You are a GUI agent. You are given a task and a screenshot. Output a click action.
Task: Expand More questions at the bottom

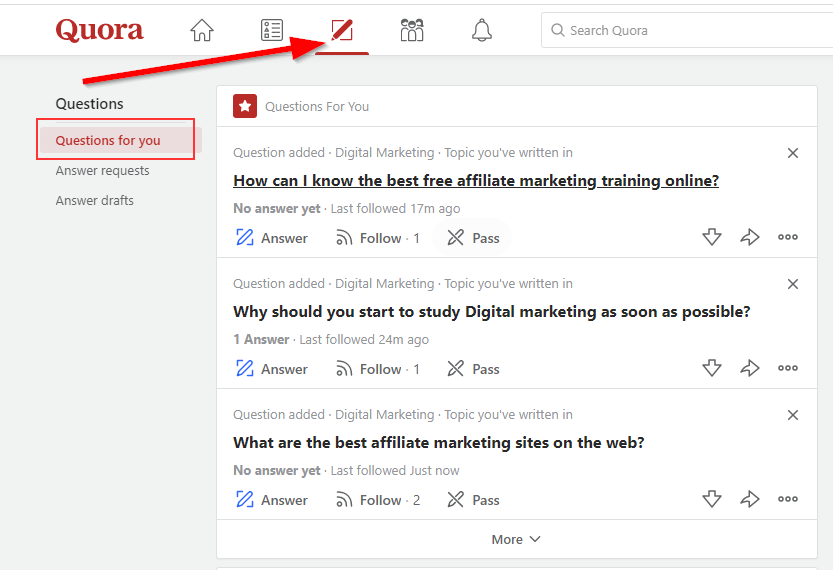[516, 539]
